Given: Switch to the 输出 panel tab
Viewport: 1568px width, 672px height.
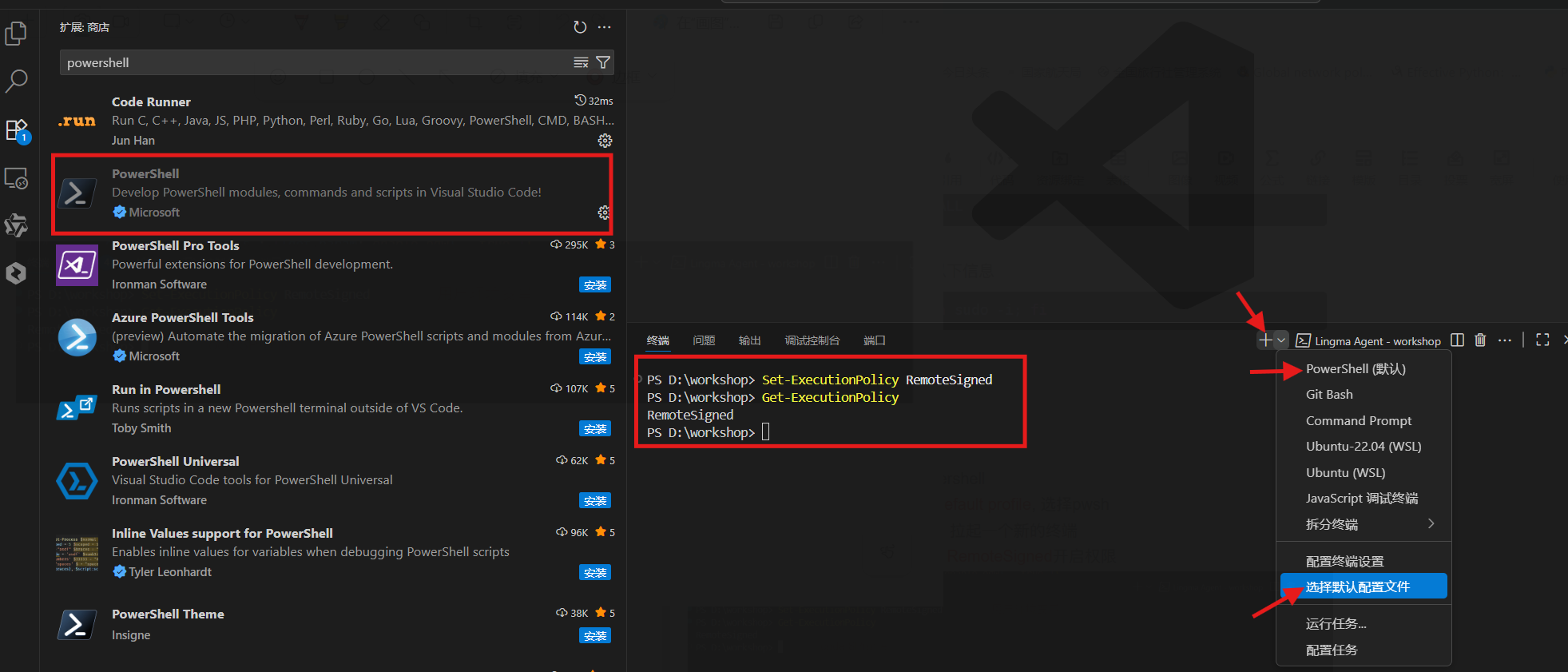Looking at the screenshot, I should coord(749,340).
